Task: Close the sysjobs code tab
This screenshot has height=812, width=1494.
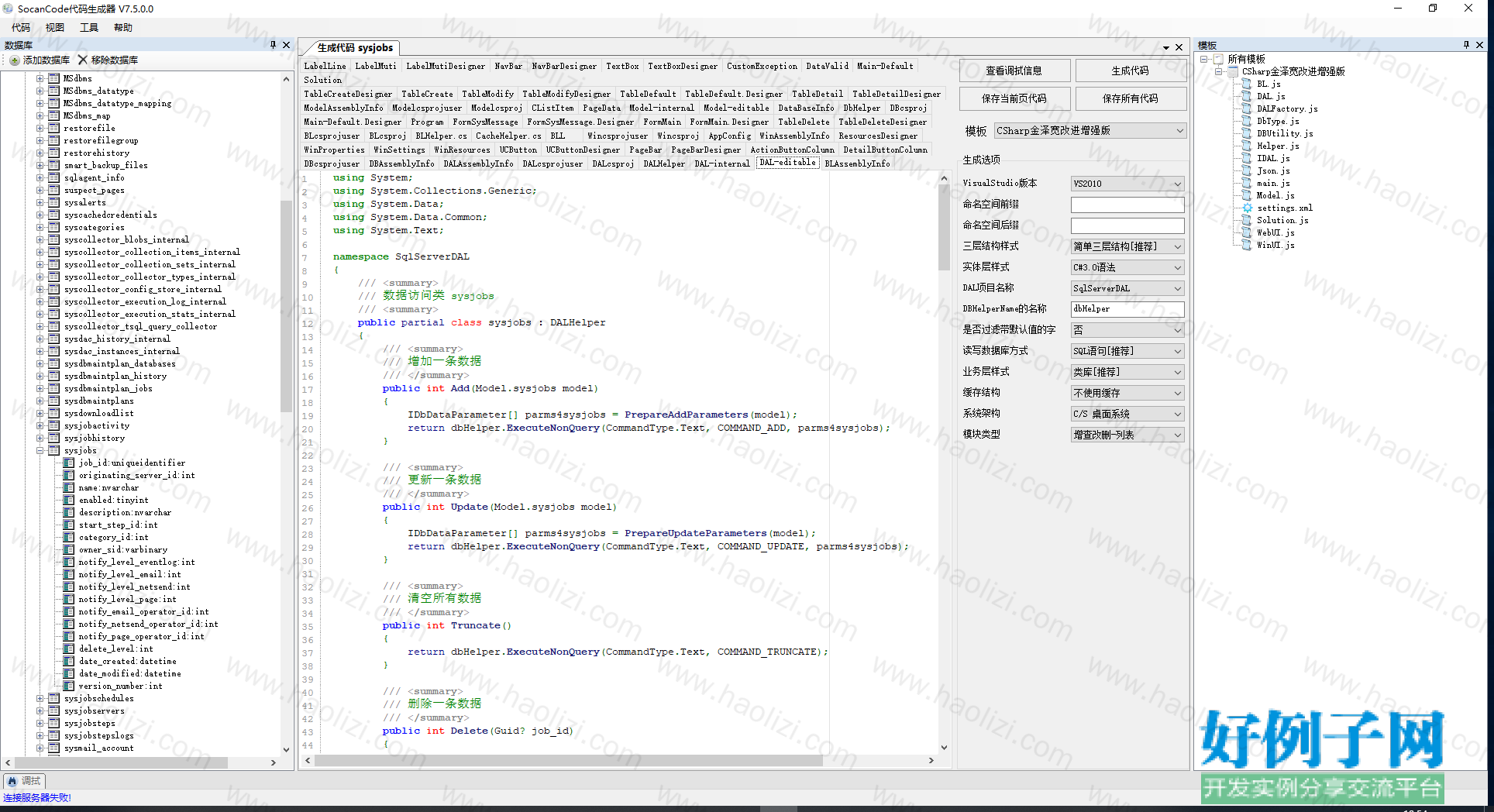Action: (x=1179, y=48)
